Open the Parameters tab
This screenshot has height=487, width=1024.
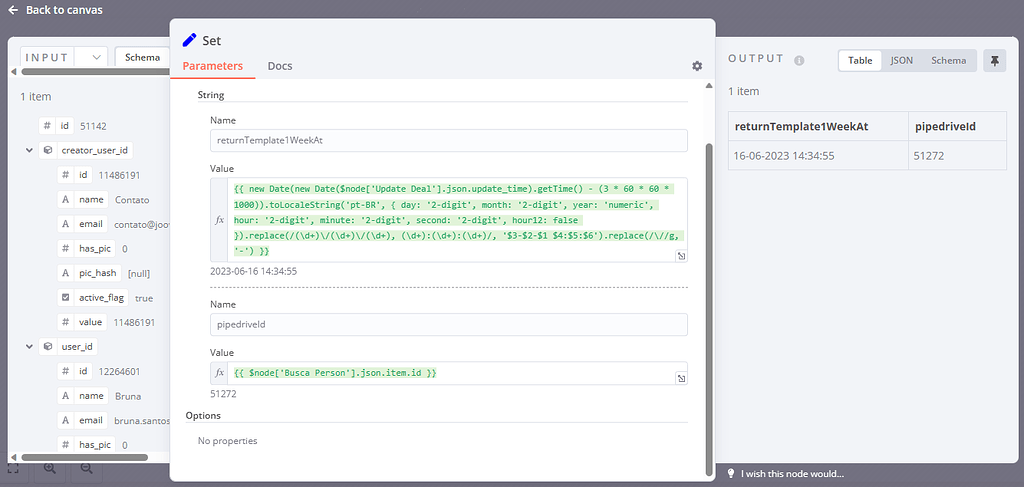(212, 66)
